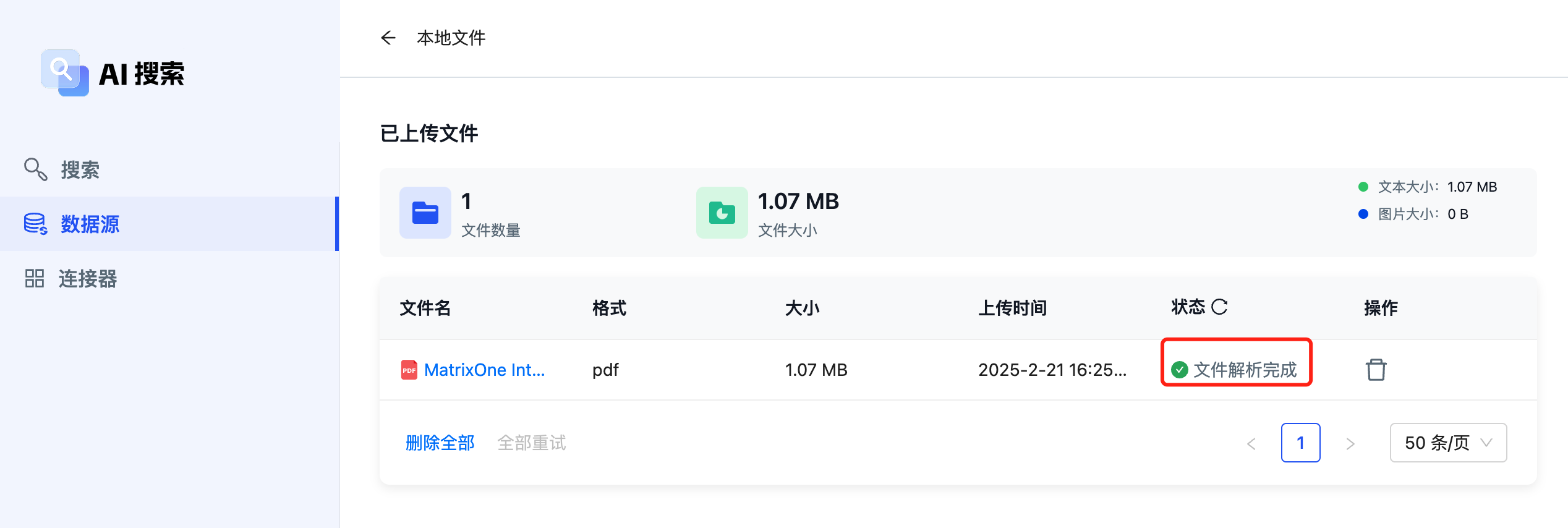Open the 搜索 sidebar menu item
This screenshot has width=1568, height=528.
click(79, 169)
